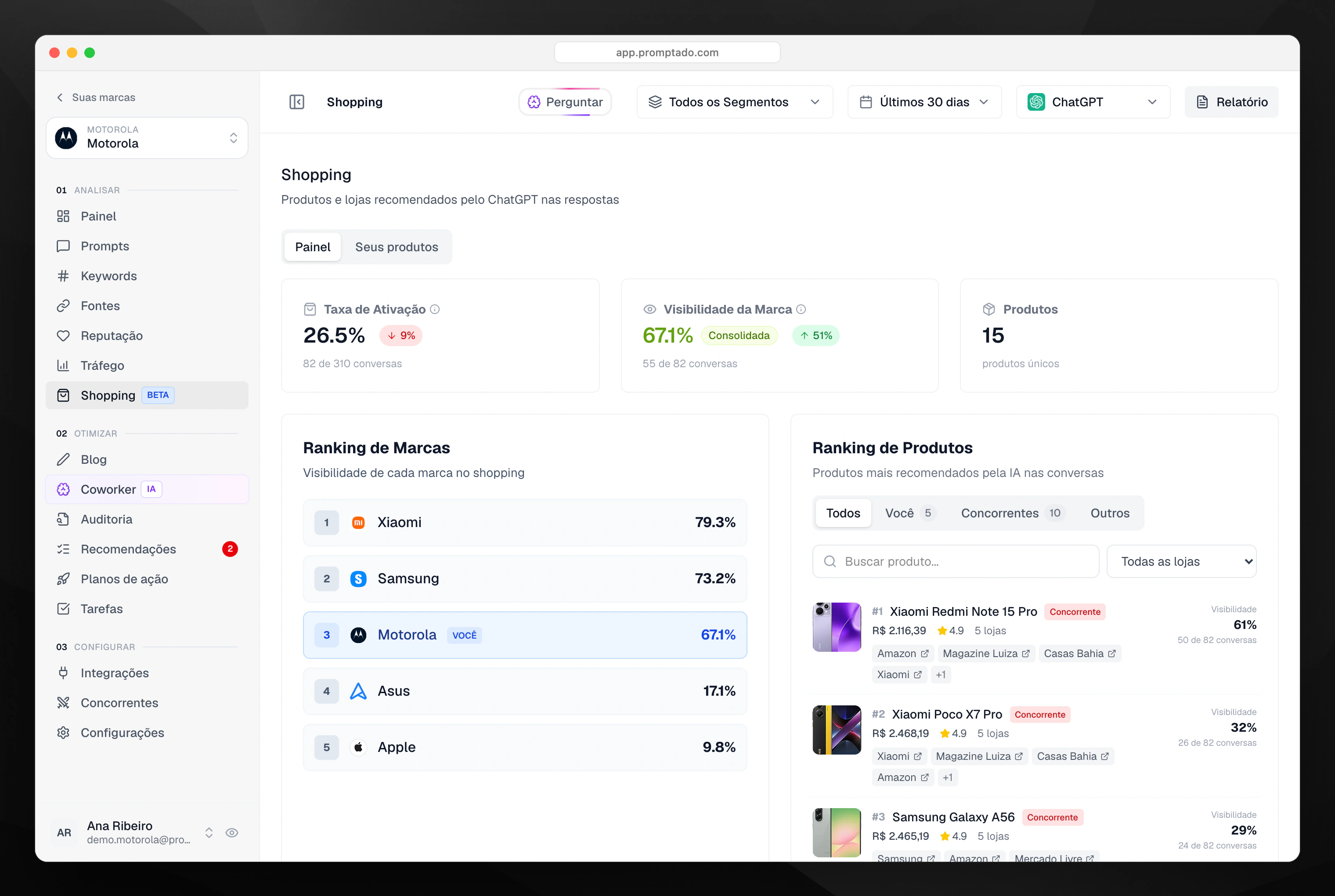Image resolution: width=1335 pixels, height=896 pixels.
Task: Open Auditoria in the sidebar
Action: tap(147, 519)
